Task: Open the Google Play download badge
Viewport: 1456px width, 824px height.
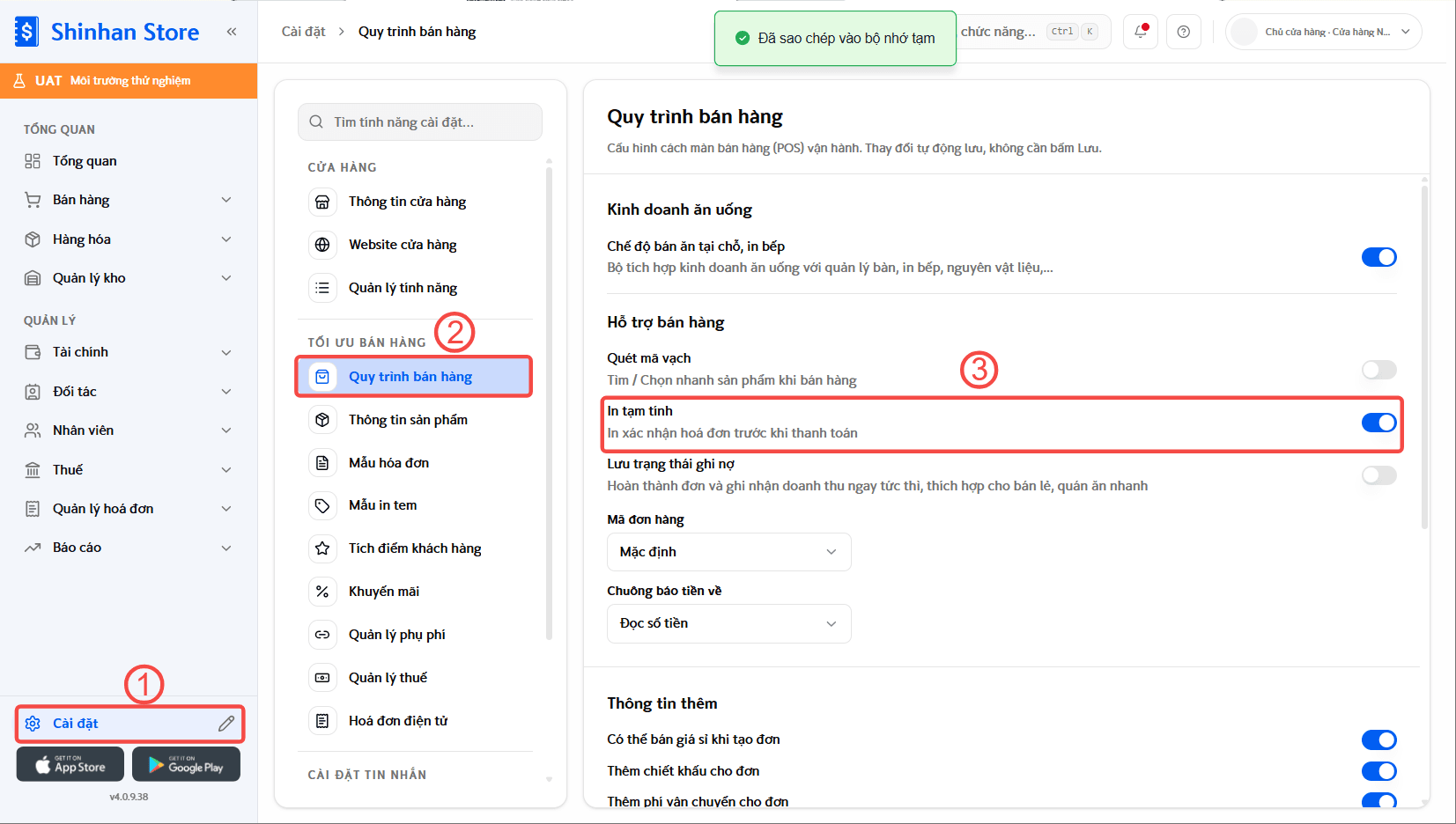Action: point(186,764)
